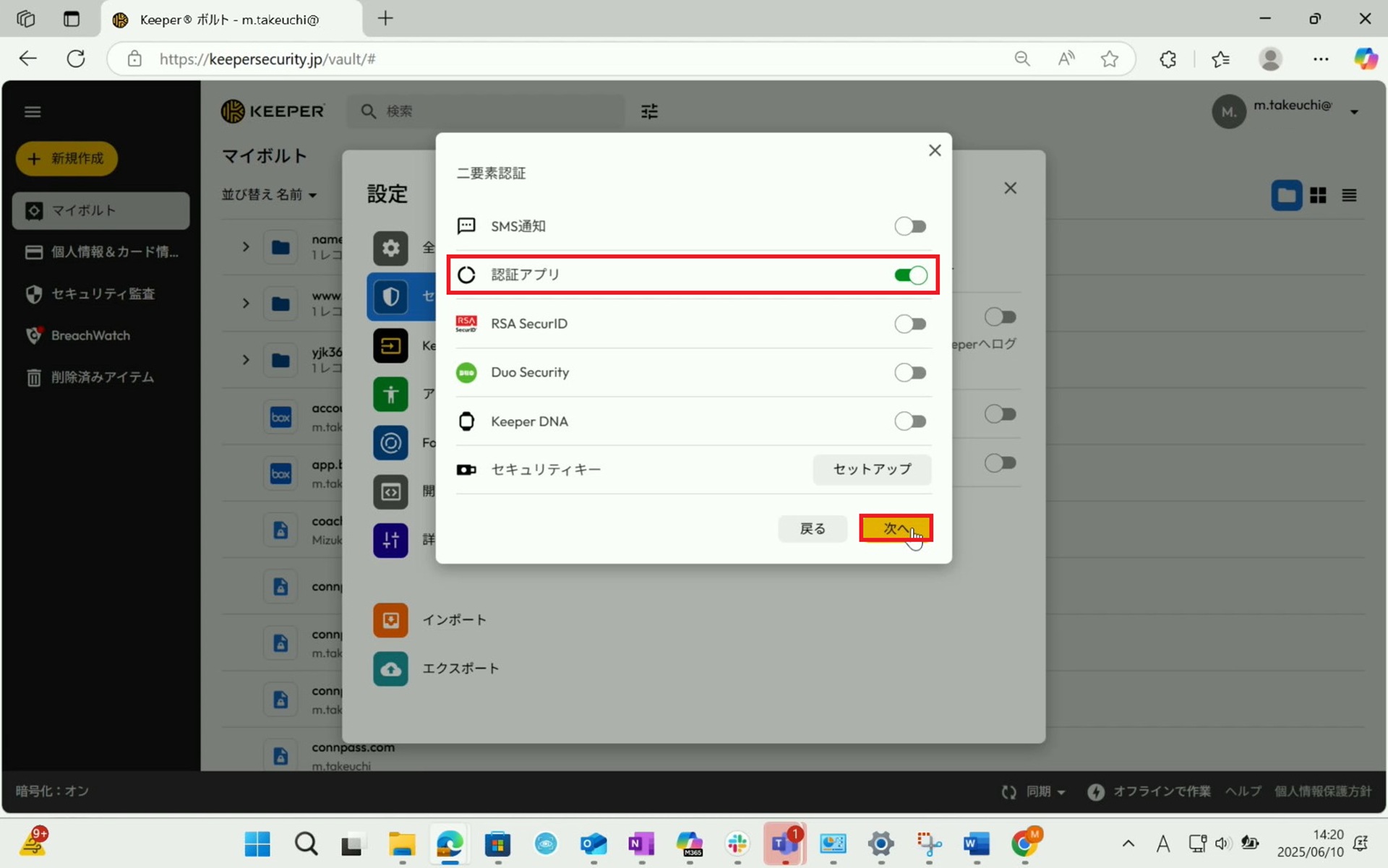Enable the Duo Security toggle
The width and height of the screenshot is (1388, 868).
click(909, 372)
